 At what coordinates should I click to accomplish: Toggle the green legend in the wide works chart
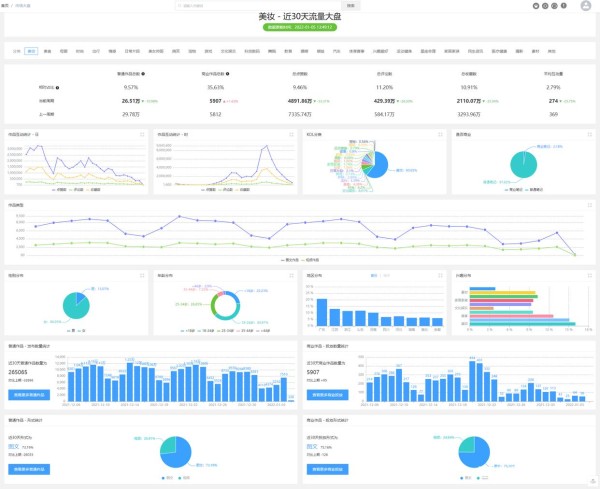tap(310, 260)
